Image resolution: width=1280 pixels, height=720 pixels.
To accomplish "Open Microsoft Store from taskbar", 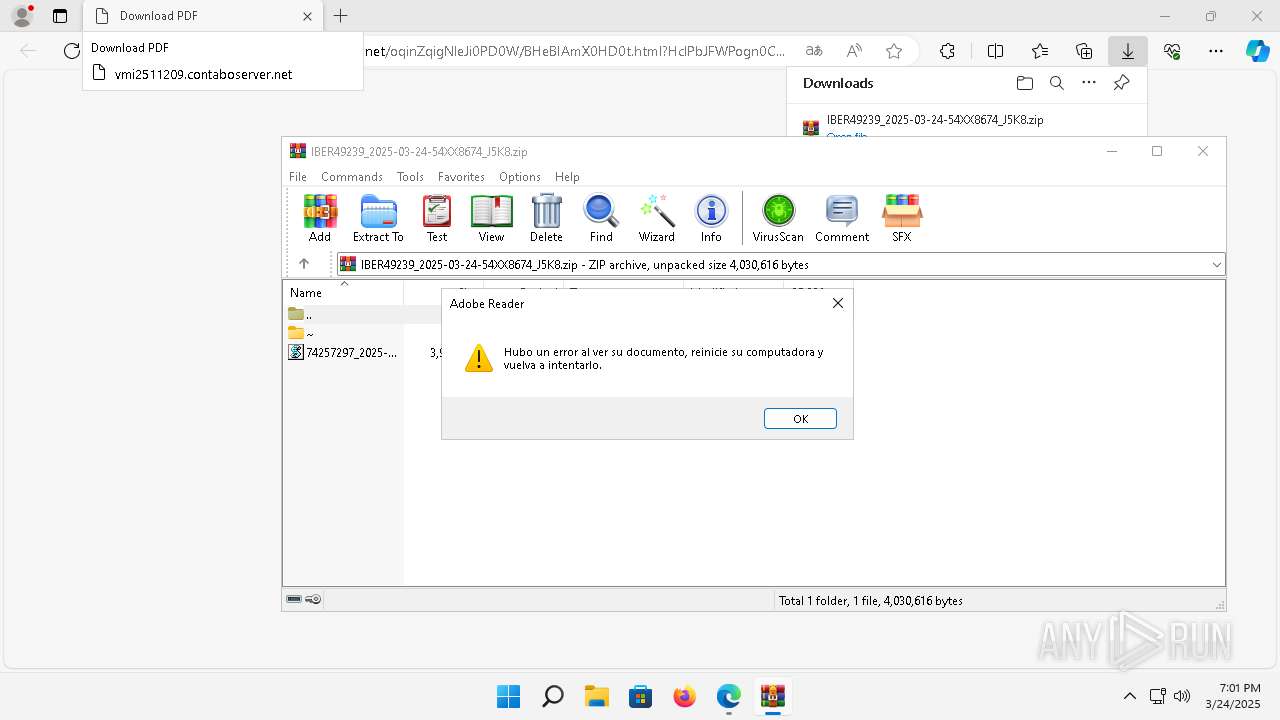I will tap(640, 696).
